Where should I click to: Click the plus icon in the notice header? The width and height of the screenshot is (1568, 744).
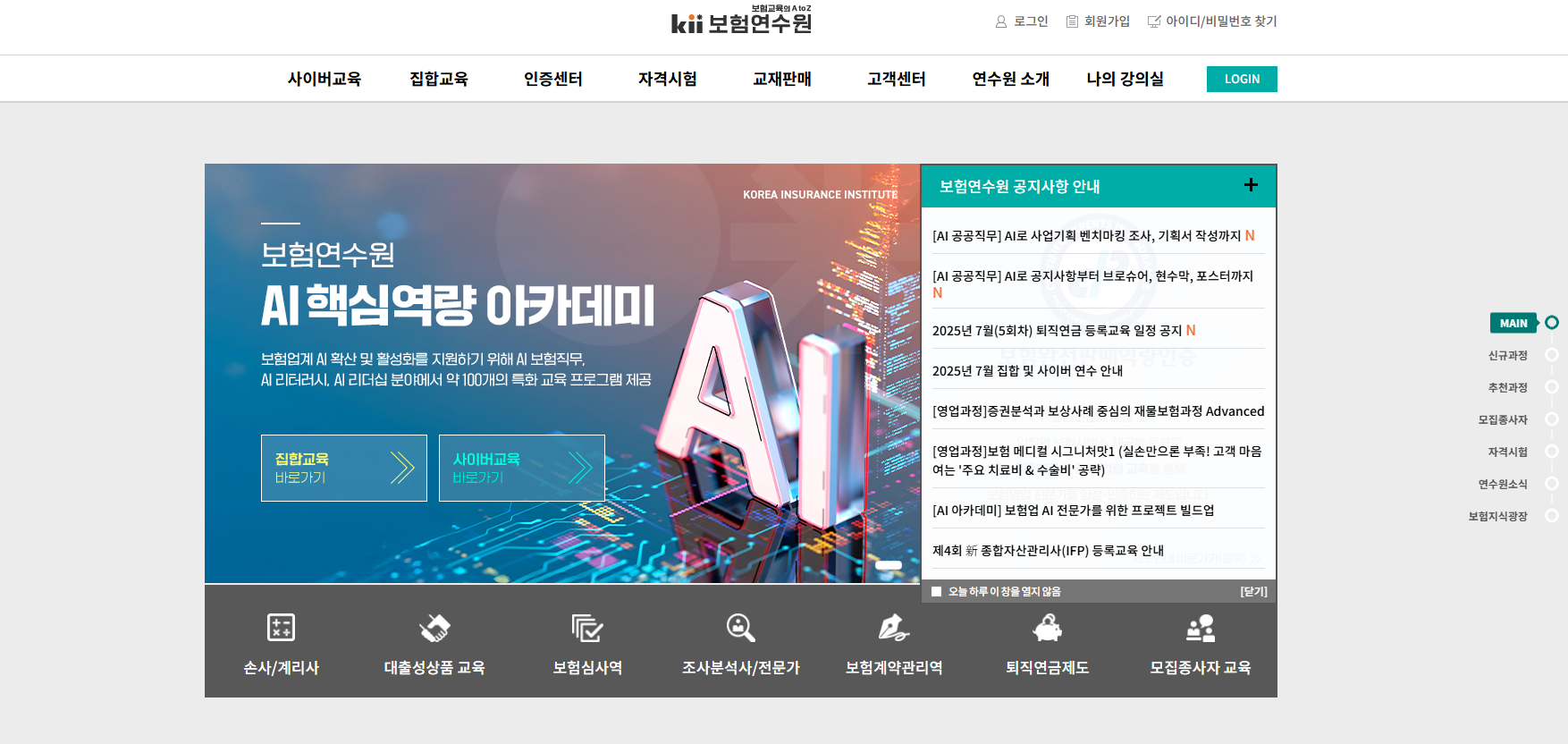coord(1251,185)
